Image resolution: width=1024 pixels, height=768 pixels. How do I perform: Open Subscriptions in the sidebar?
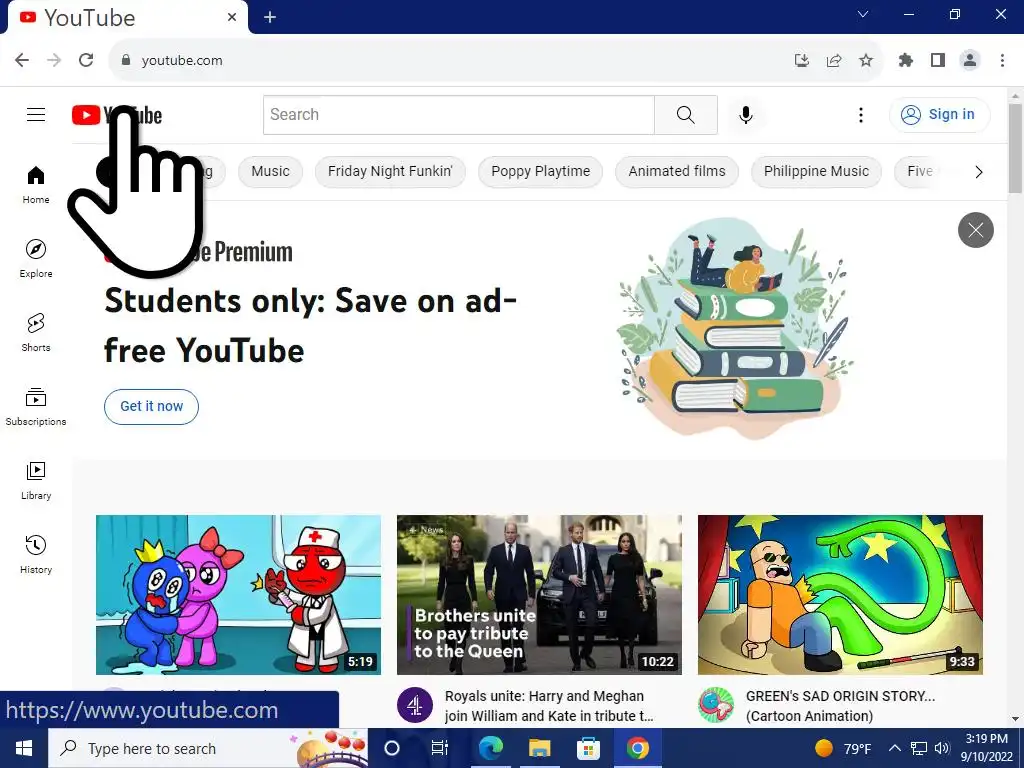(x=36, y=406)
